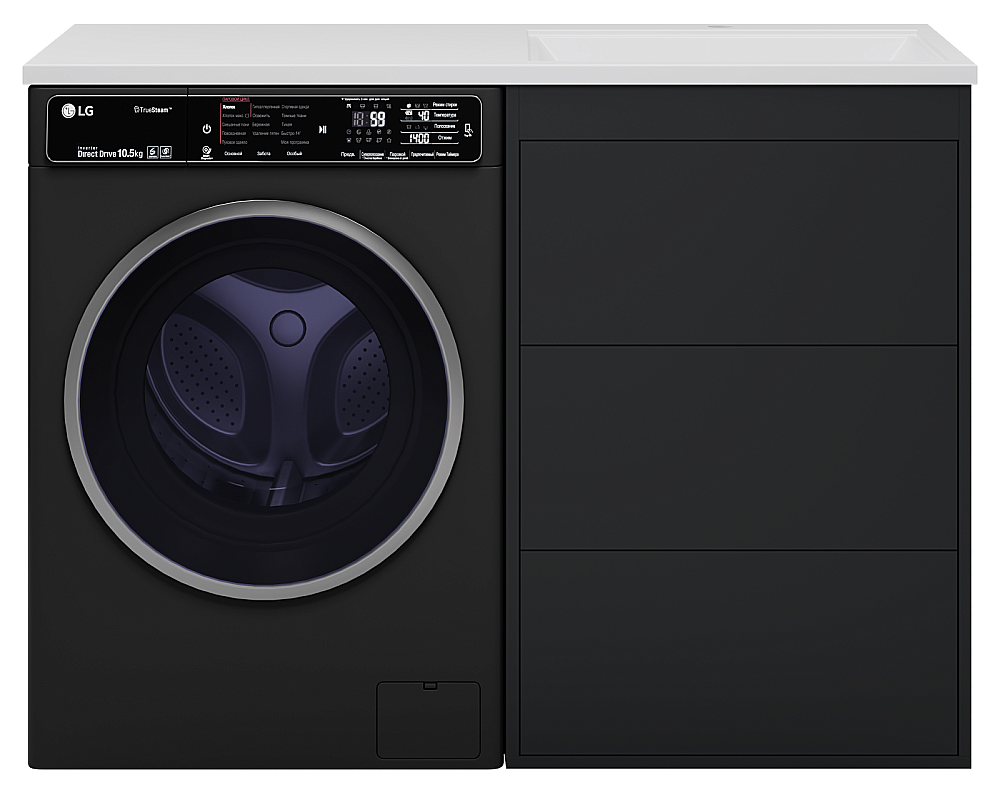1000x793 pixels.
Task: Select the Моя программа option
Action: (x=295, y=142)
